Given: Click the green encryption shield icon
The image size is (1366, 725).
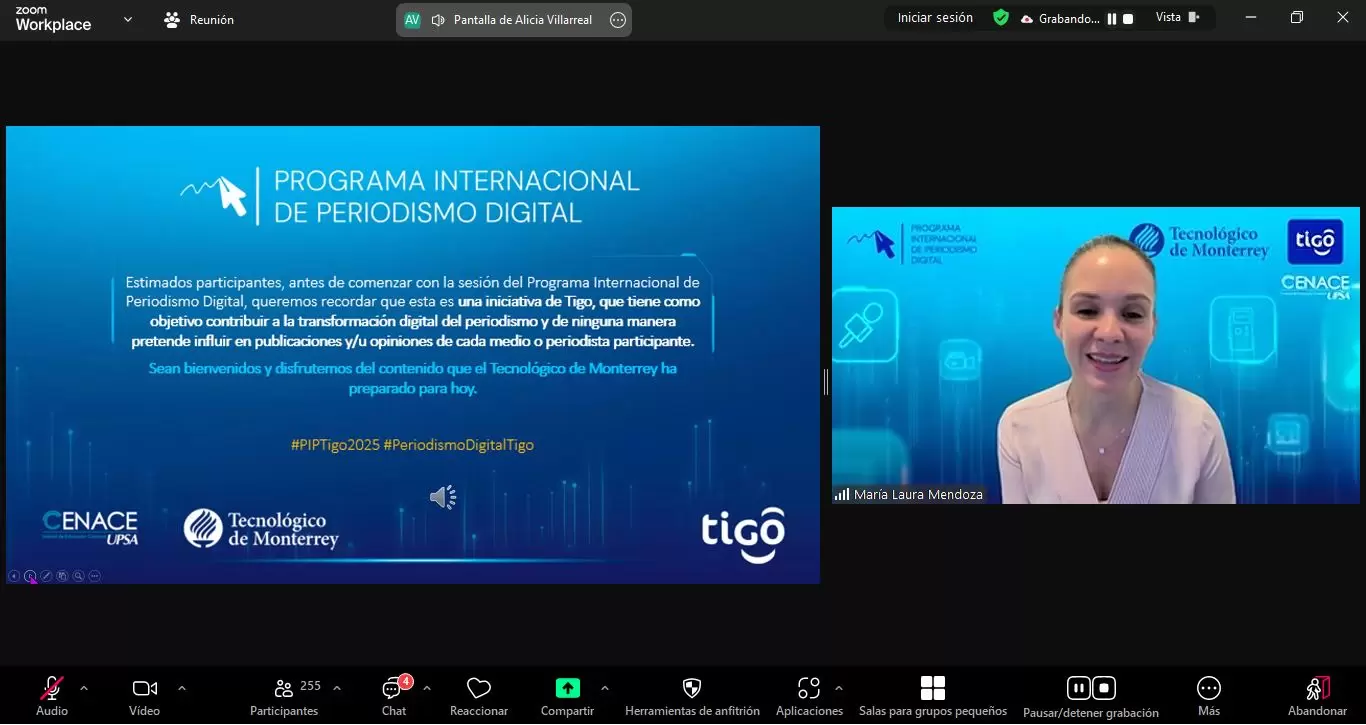Looking at the screenshot, I should pyautogui.click(x=1000, y=18).
